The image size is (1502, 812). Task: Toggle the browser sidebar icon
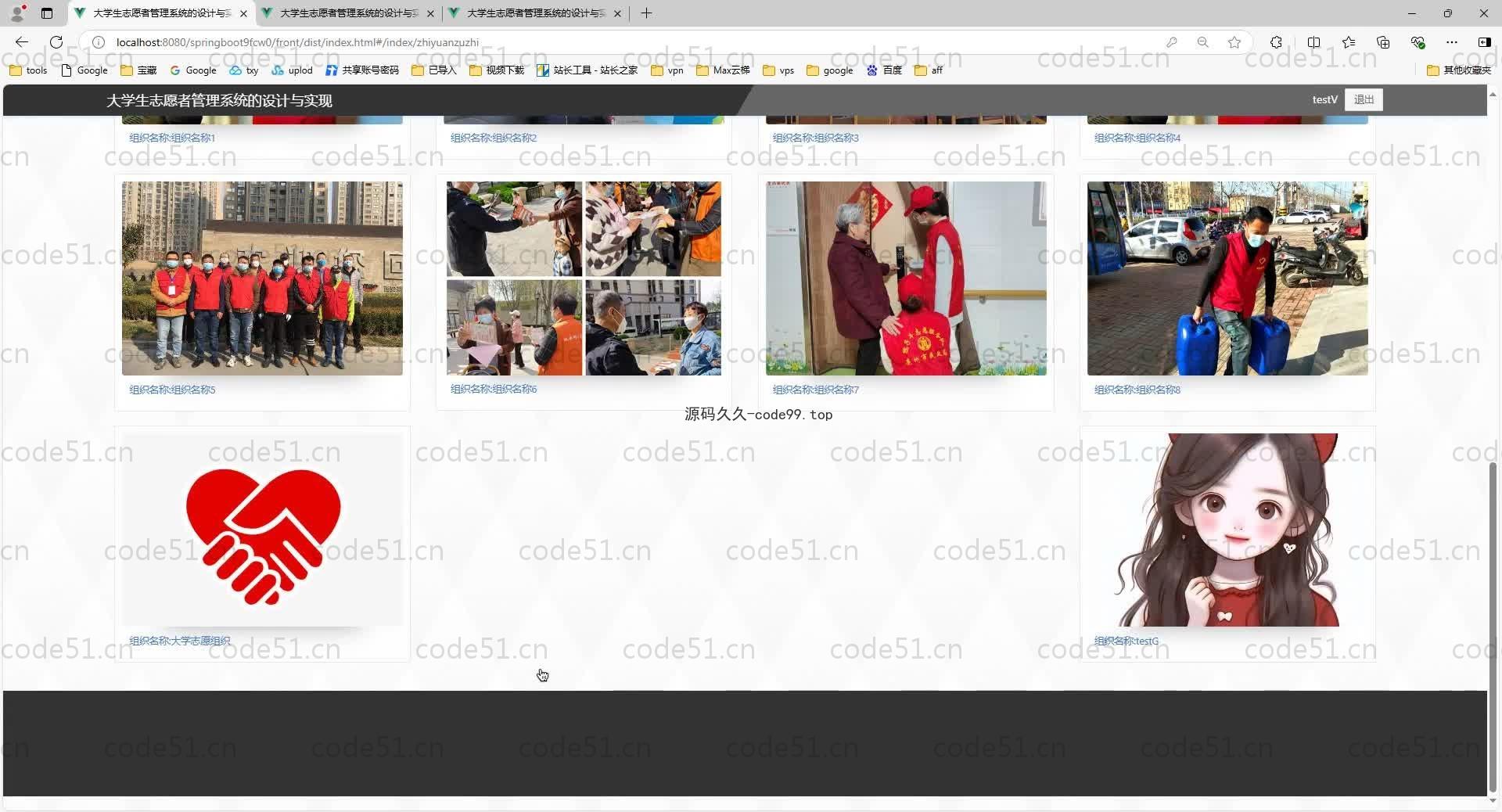click(x=1484, y=42)
